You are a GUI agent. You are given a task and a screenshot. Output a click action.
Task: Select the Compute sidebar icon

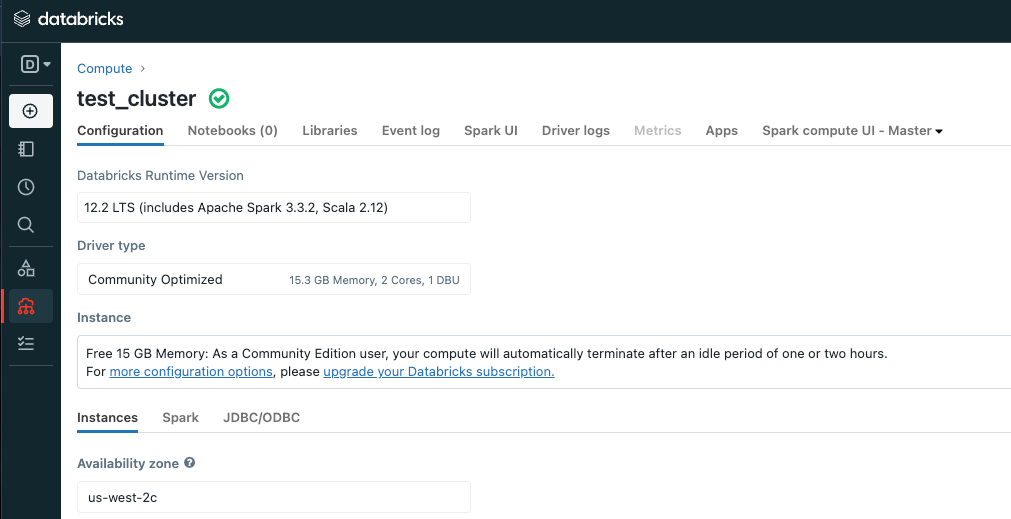tap(26, 306)
